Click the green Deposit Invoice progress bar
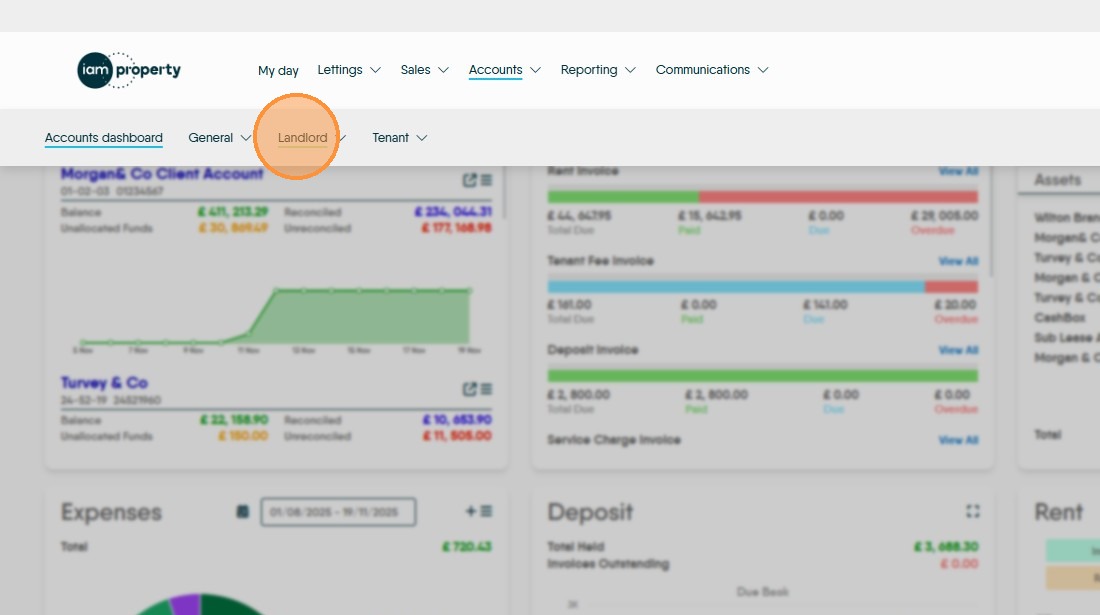1100x615 pixels. (763, 375)
